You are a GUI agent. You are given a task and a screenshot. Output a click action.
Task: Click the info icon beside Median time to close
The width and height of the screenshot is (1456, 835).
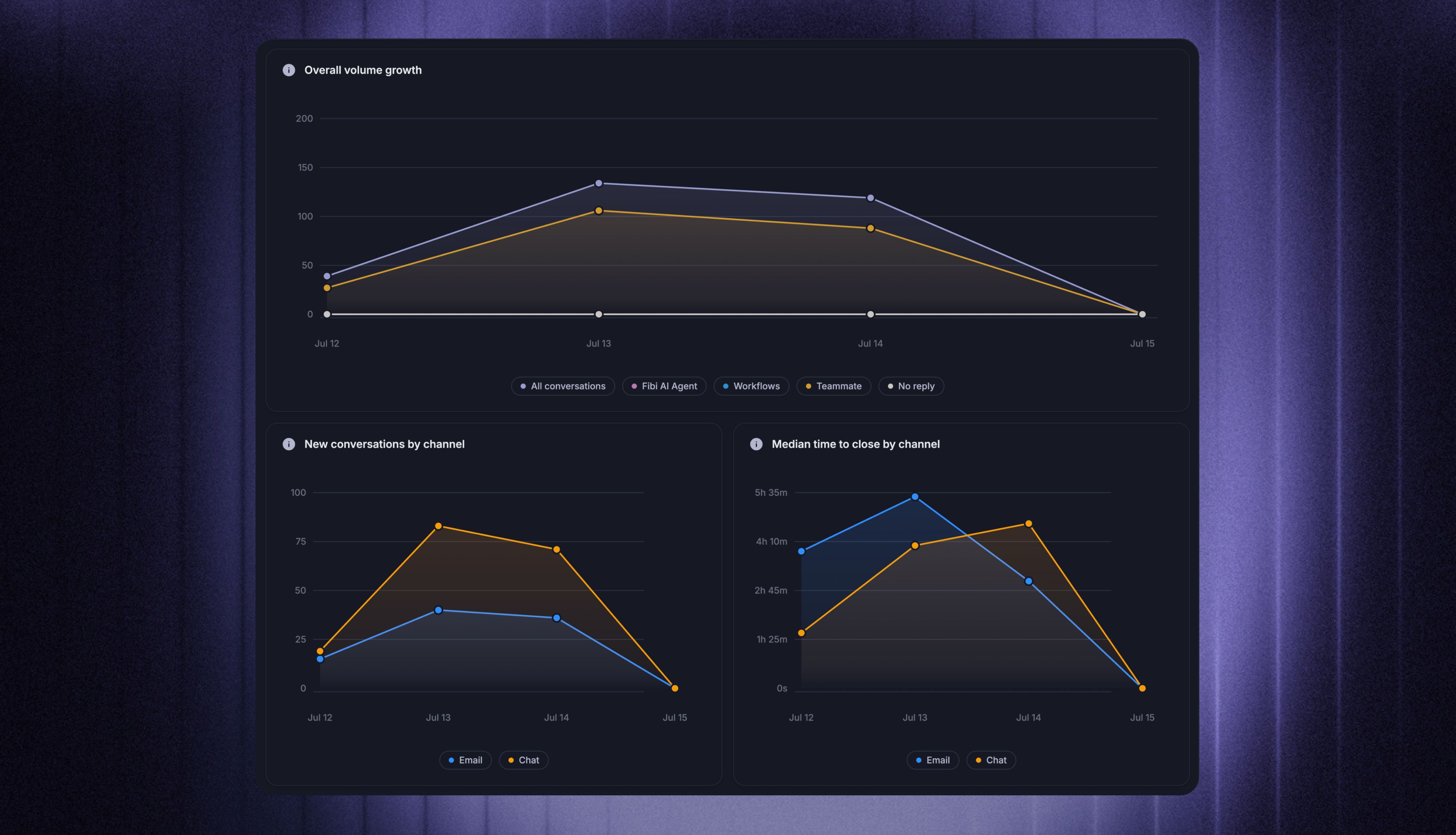pyautogui.click(x=756, y=444)
